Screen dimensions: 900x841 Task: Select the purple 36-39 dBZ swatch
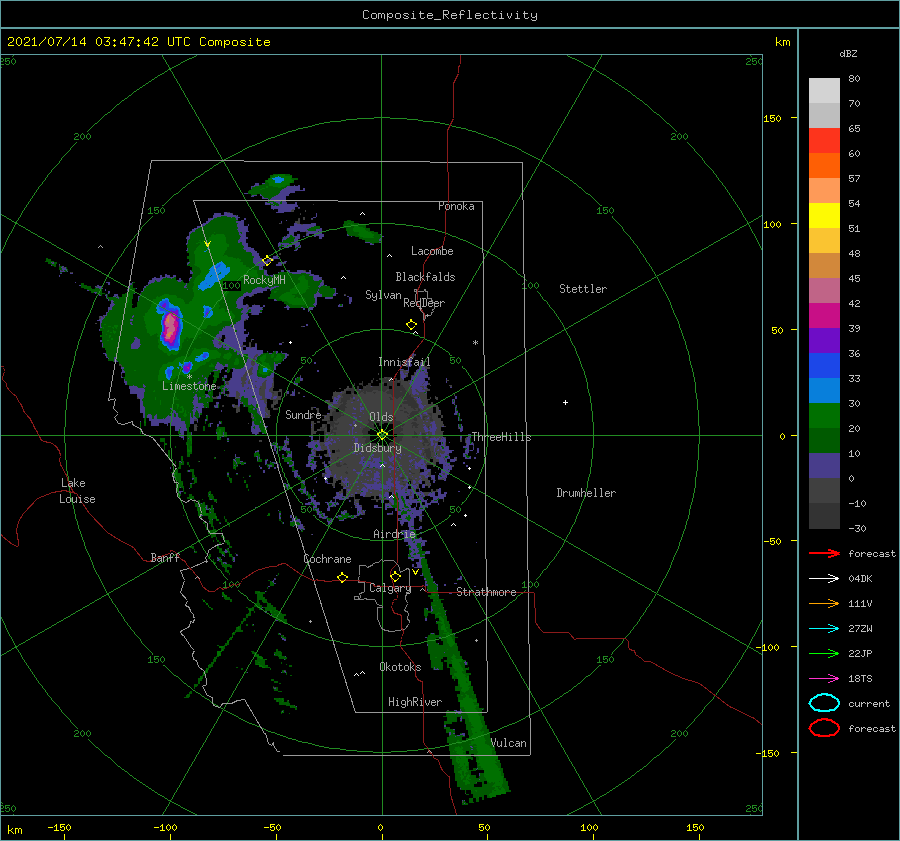(x=824, y=341)
